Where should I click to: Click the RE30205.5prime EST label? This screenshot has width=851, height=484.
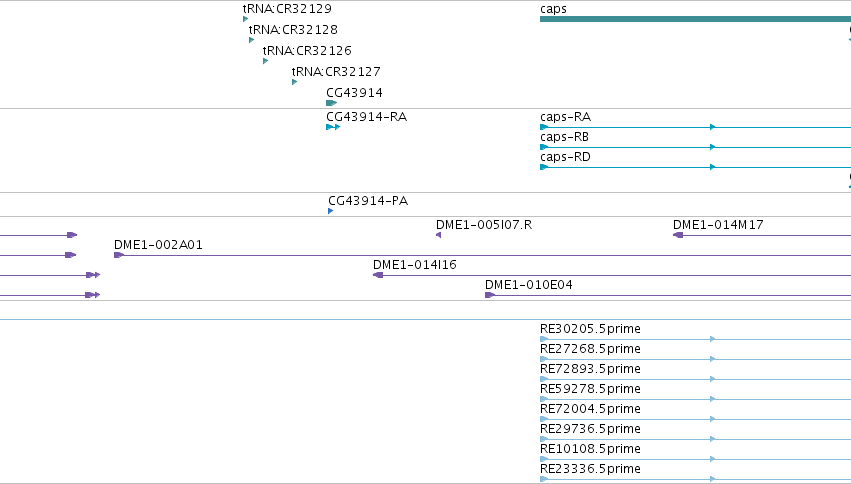590,329
